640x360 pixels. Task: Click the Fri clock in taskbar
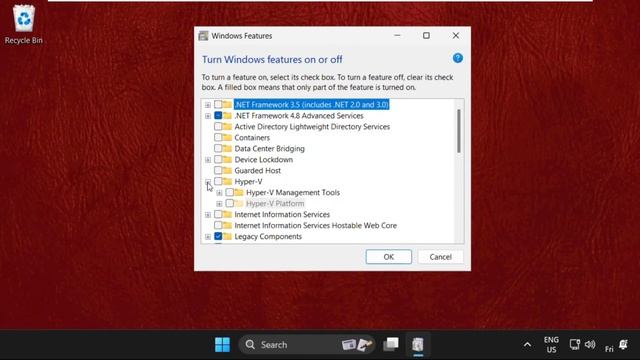click(x=609, y=349)
